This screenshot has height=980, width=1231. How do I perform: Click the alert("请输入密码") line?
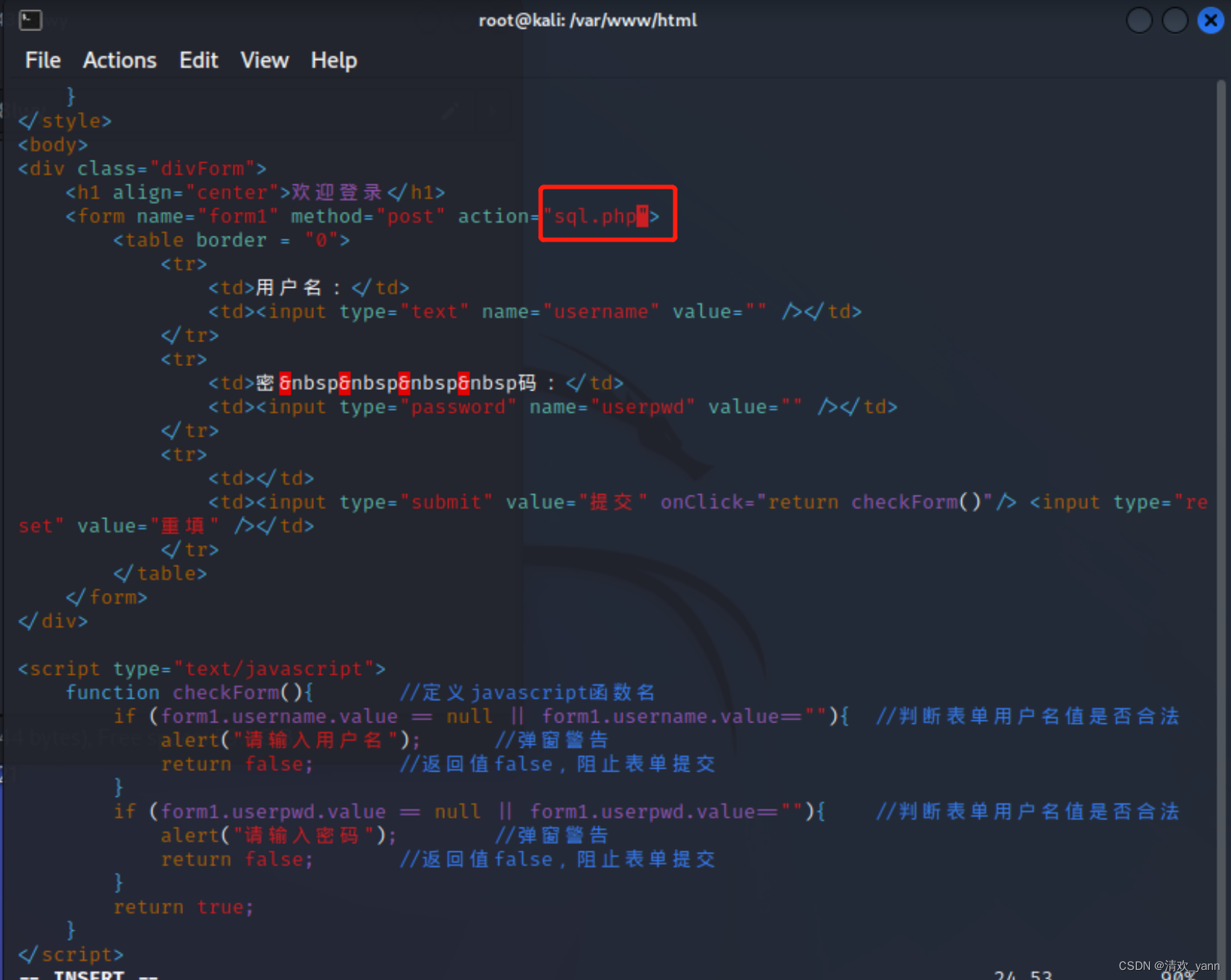278,836
